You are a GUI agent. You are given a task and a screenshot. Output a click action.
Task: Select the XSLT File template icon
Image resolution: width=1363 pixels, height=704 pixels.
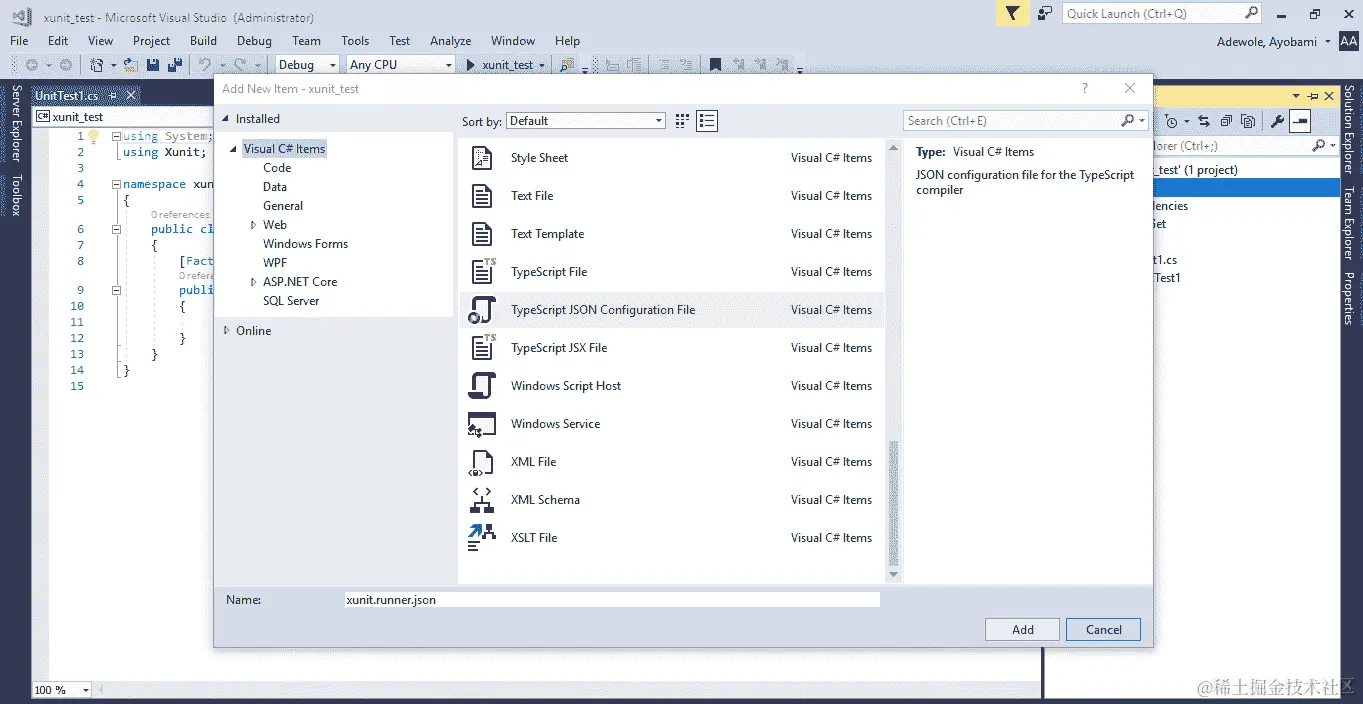482,538
